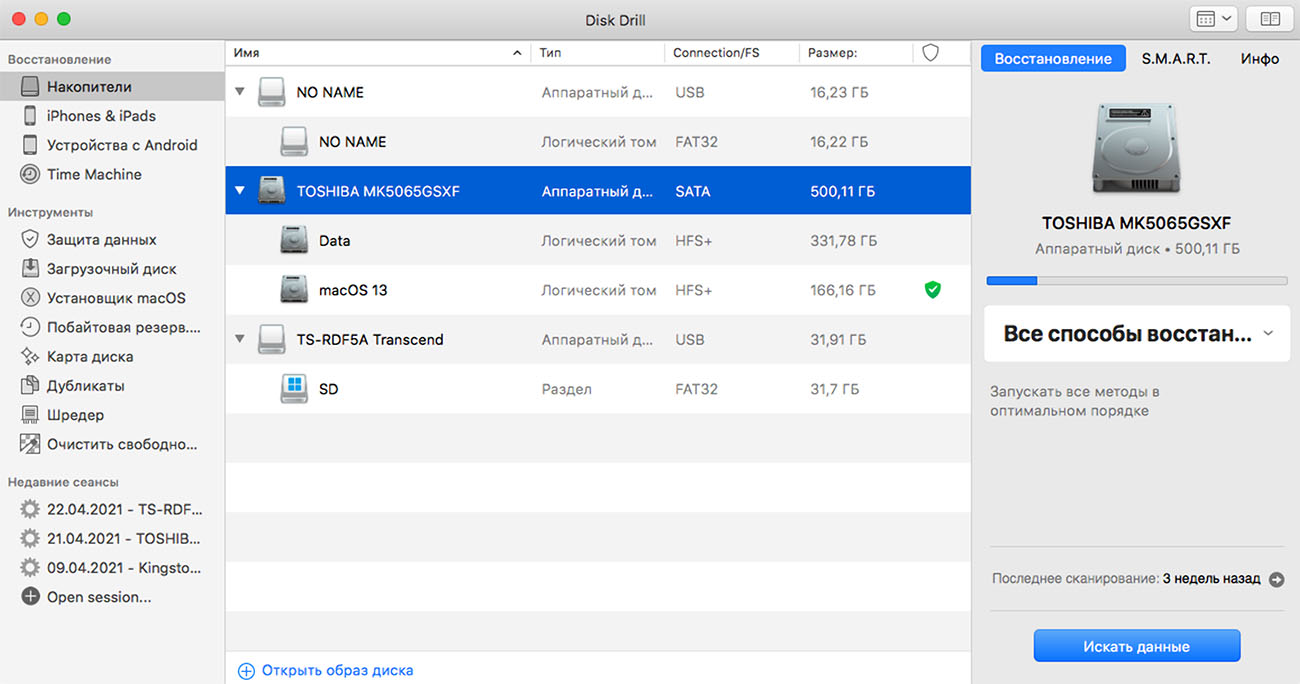Open the Disk Map icon (Карта диска)
Image resolution: width=1300 pixels, height=684 pixels.
click(30, 356)
